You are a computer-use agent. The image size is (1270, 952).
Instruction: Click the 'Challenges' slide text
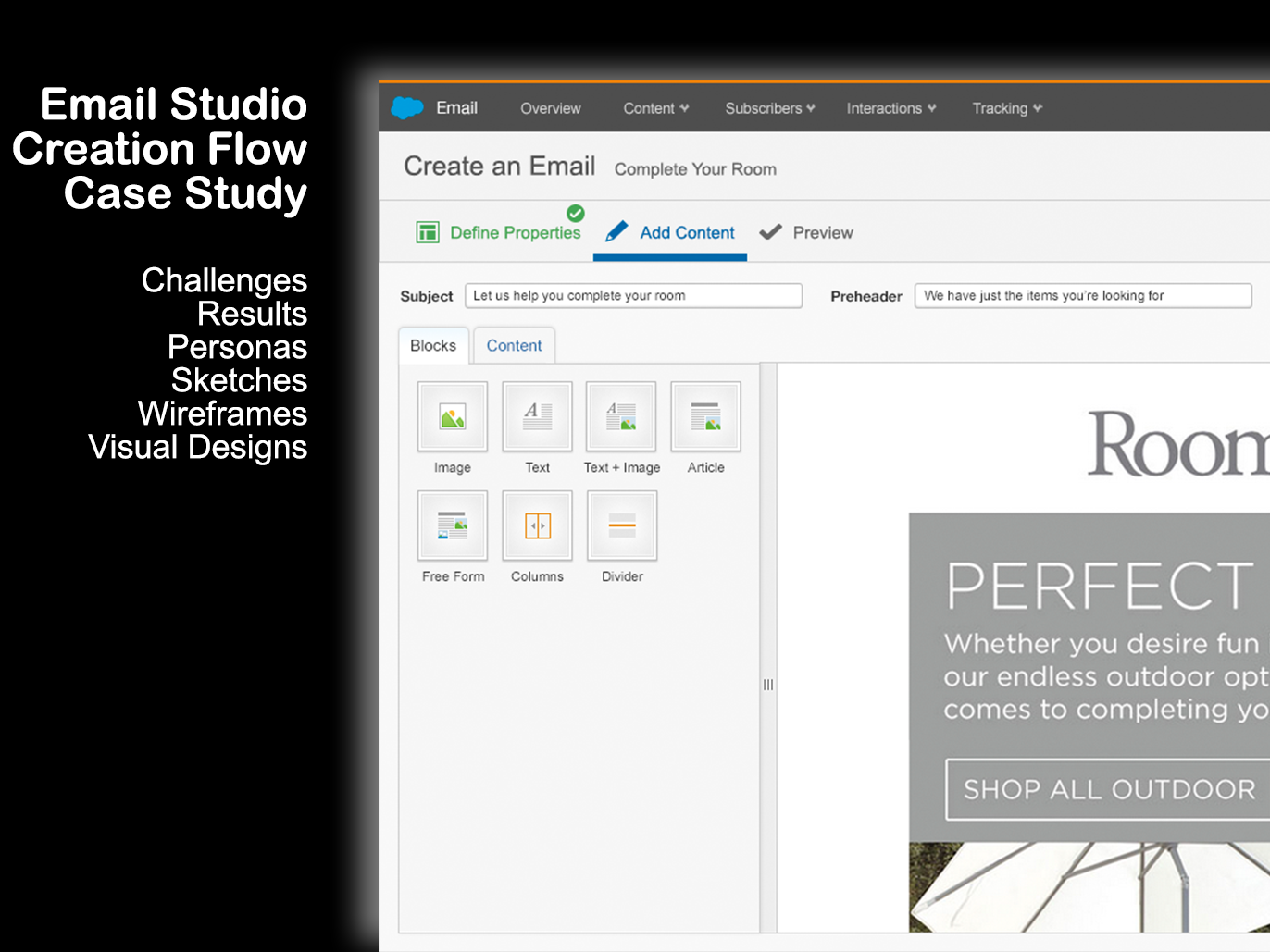coord(224,280)
